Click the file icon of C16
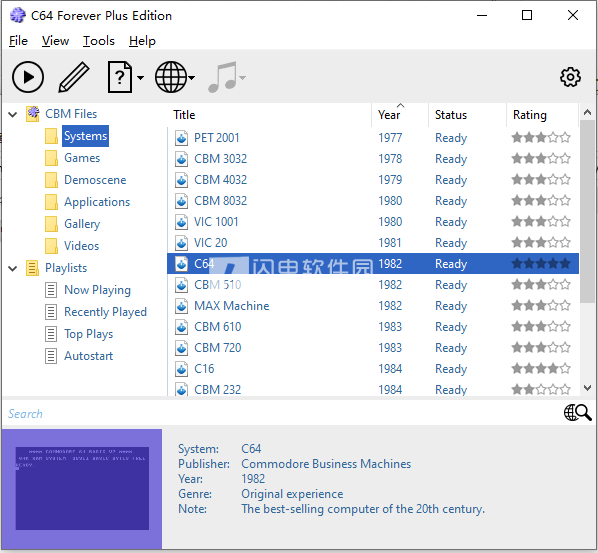Image resolution: width=598 pixels, height=553 pixels. pos(182,368)
